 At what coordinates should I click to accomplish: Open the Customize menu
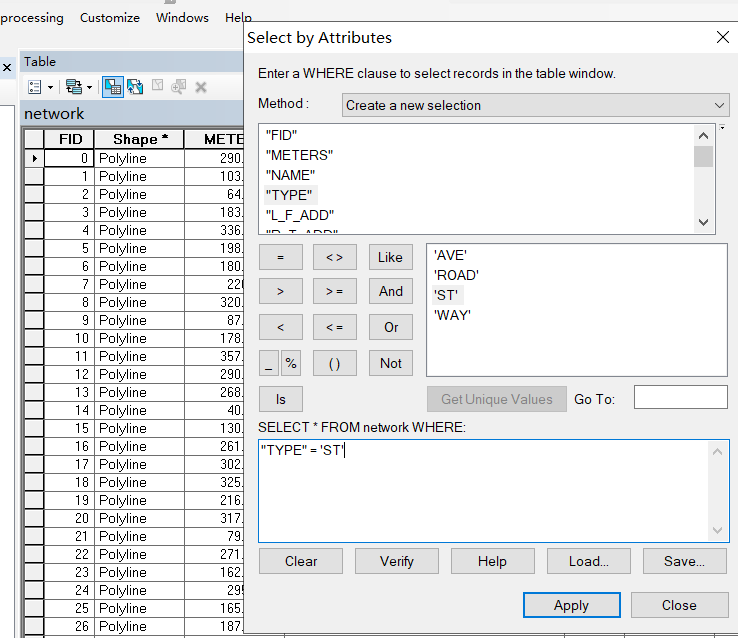(x=110, y=18)
